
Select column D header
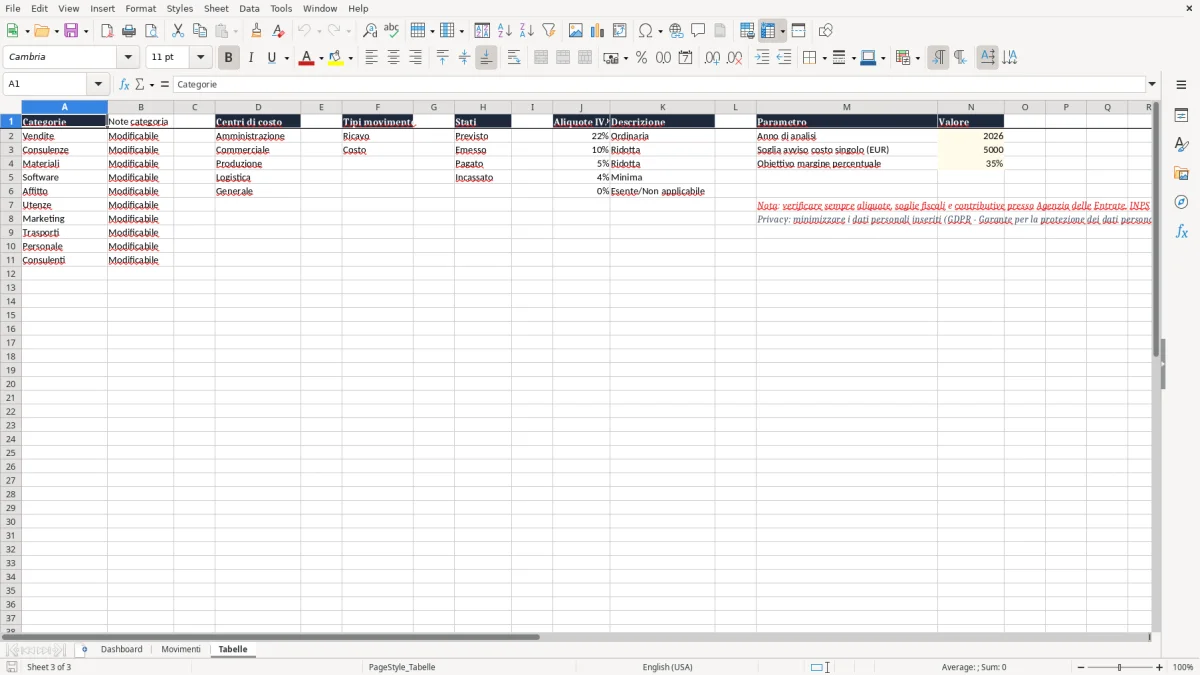coord(258,107)
